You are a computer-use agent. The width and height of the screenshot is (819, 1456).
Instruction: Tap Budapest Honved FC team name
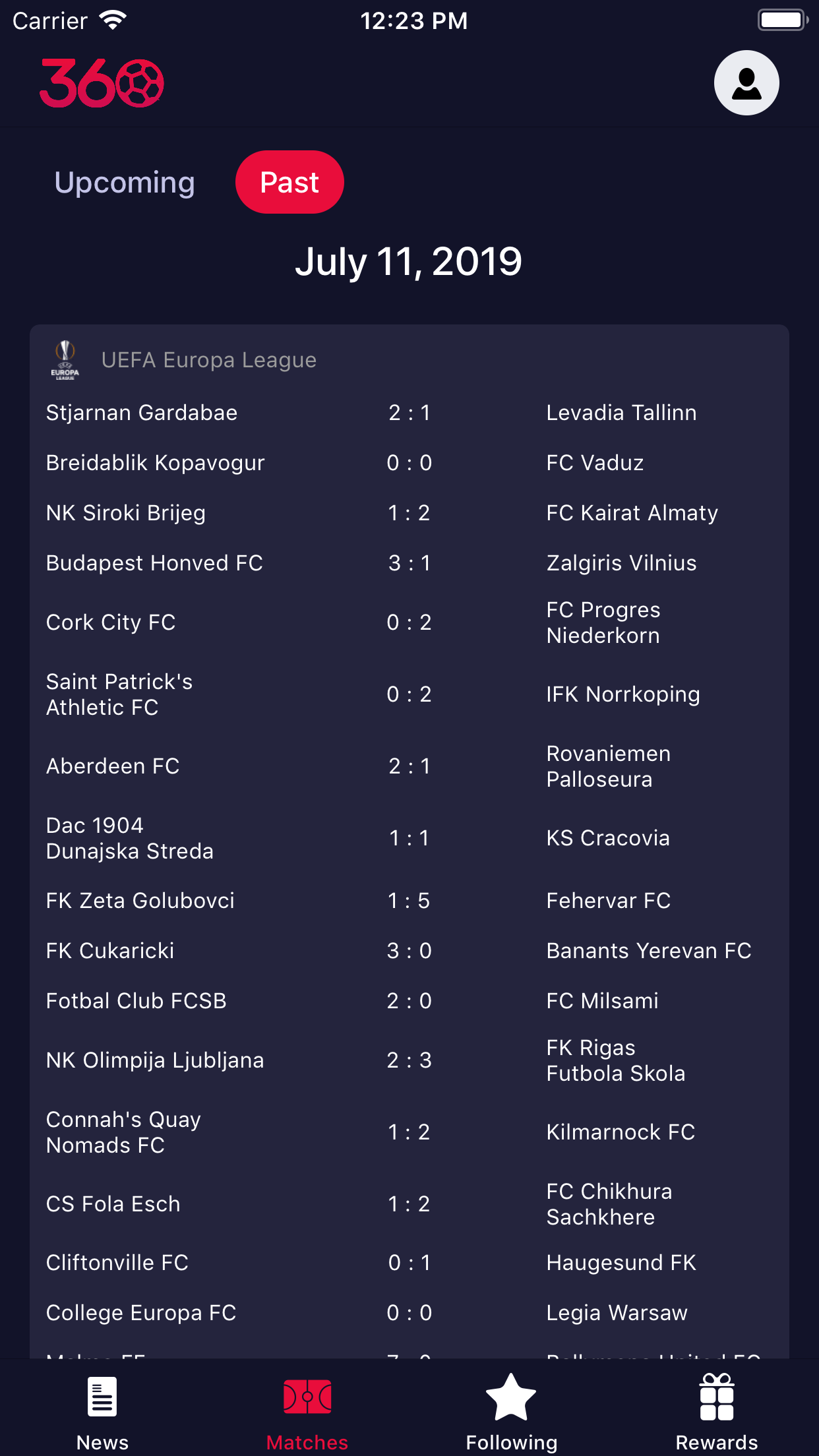tap(154, 563)
